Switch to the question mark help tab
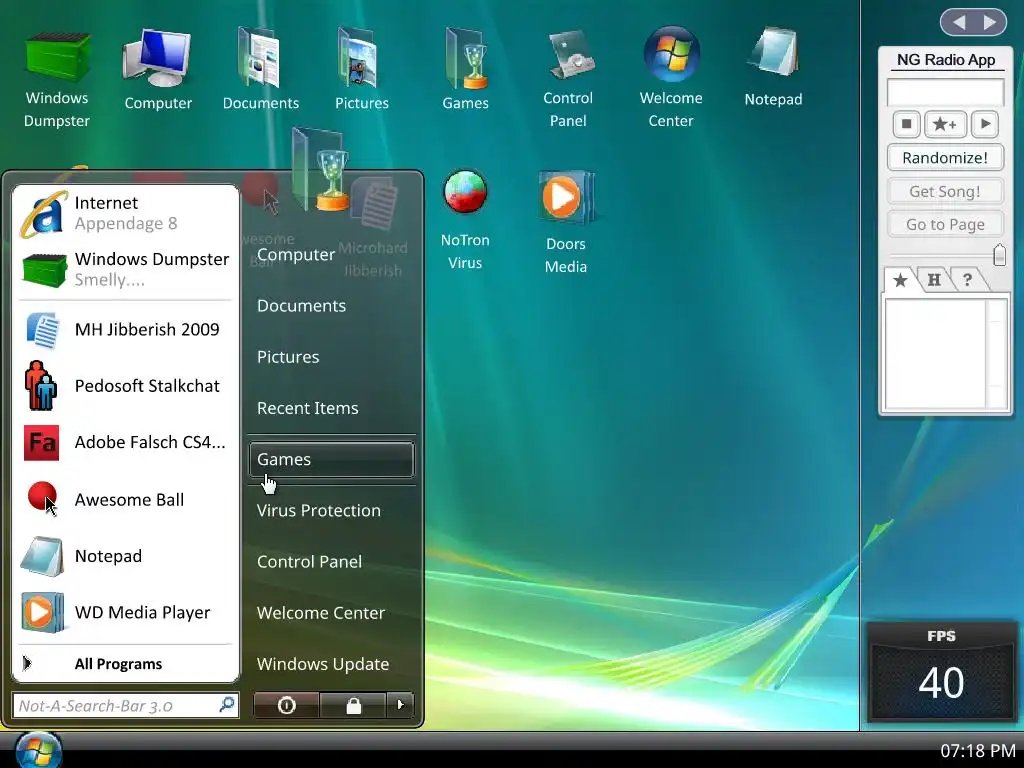This screenshot has height=768, width=1024. (967, 280)
